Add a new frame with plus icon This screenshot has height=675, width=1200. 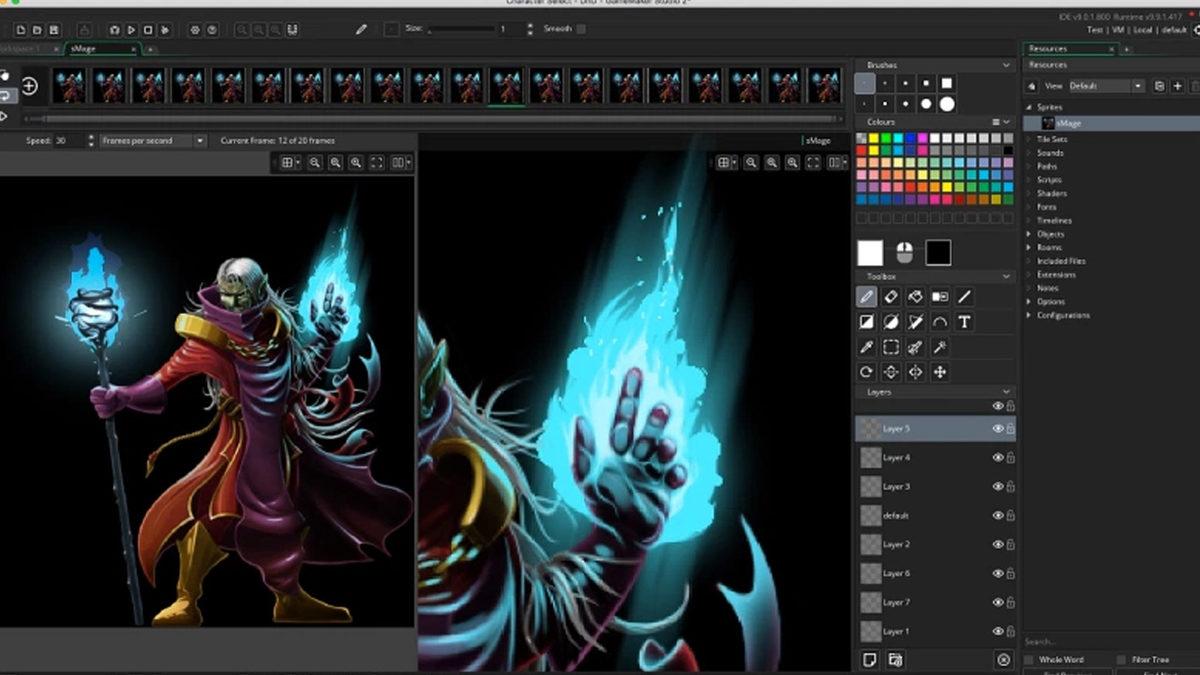click(x=30, y=86)
